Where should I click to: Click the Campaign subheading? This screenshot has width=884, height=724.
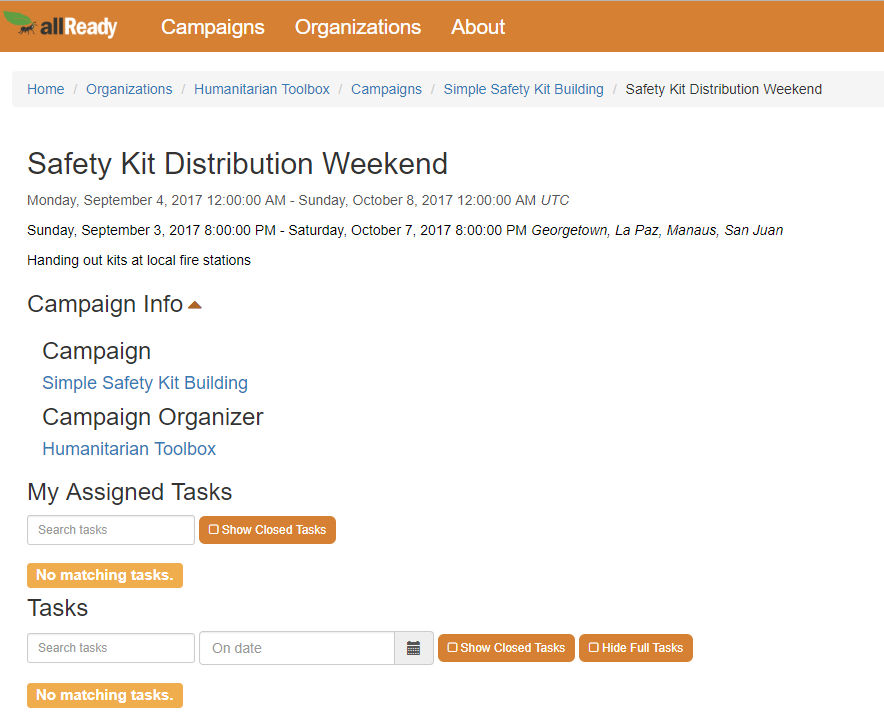[x=96, y=351]
